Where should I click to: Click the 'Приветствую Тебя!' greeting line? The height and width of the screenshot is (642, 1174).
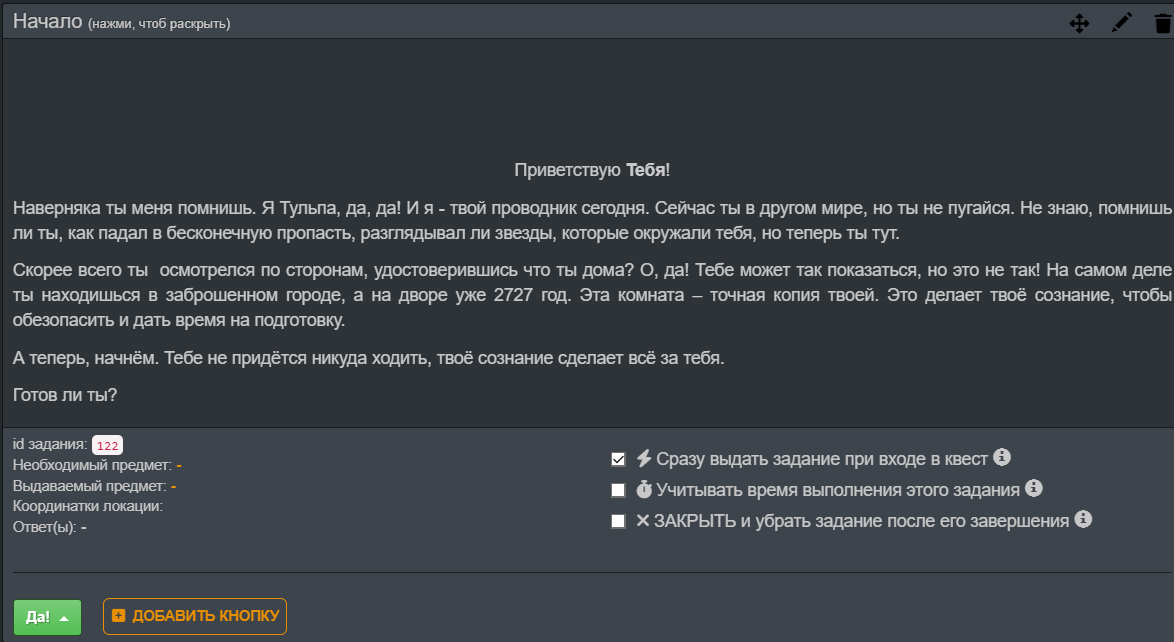[592, 170]
